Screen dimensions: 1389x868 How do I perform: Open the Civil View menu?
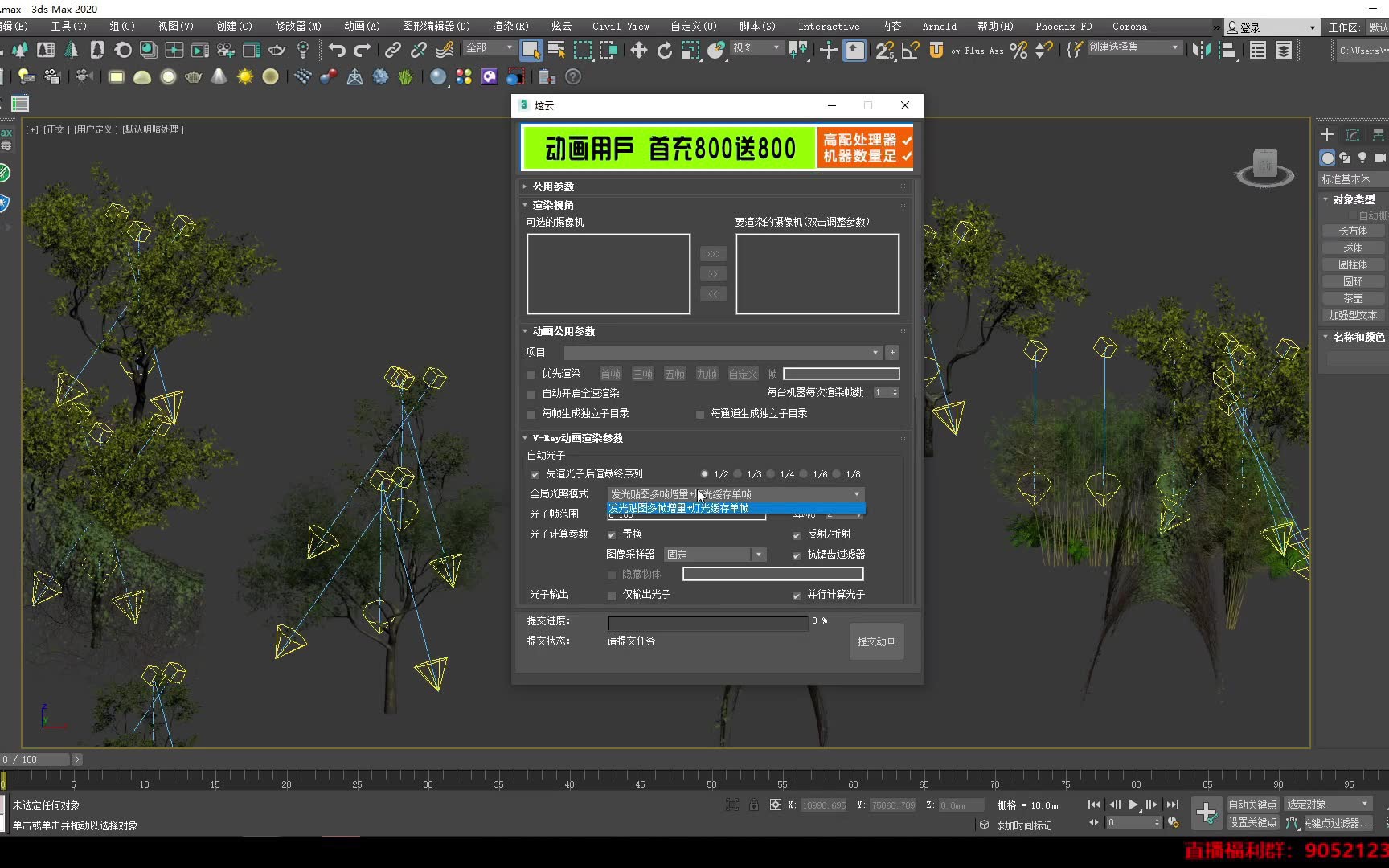pyautogui.click(x=621, y=27)
